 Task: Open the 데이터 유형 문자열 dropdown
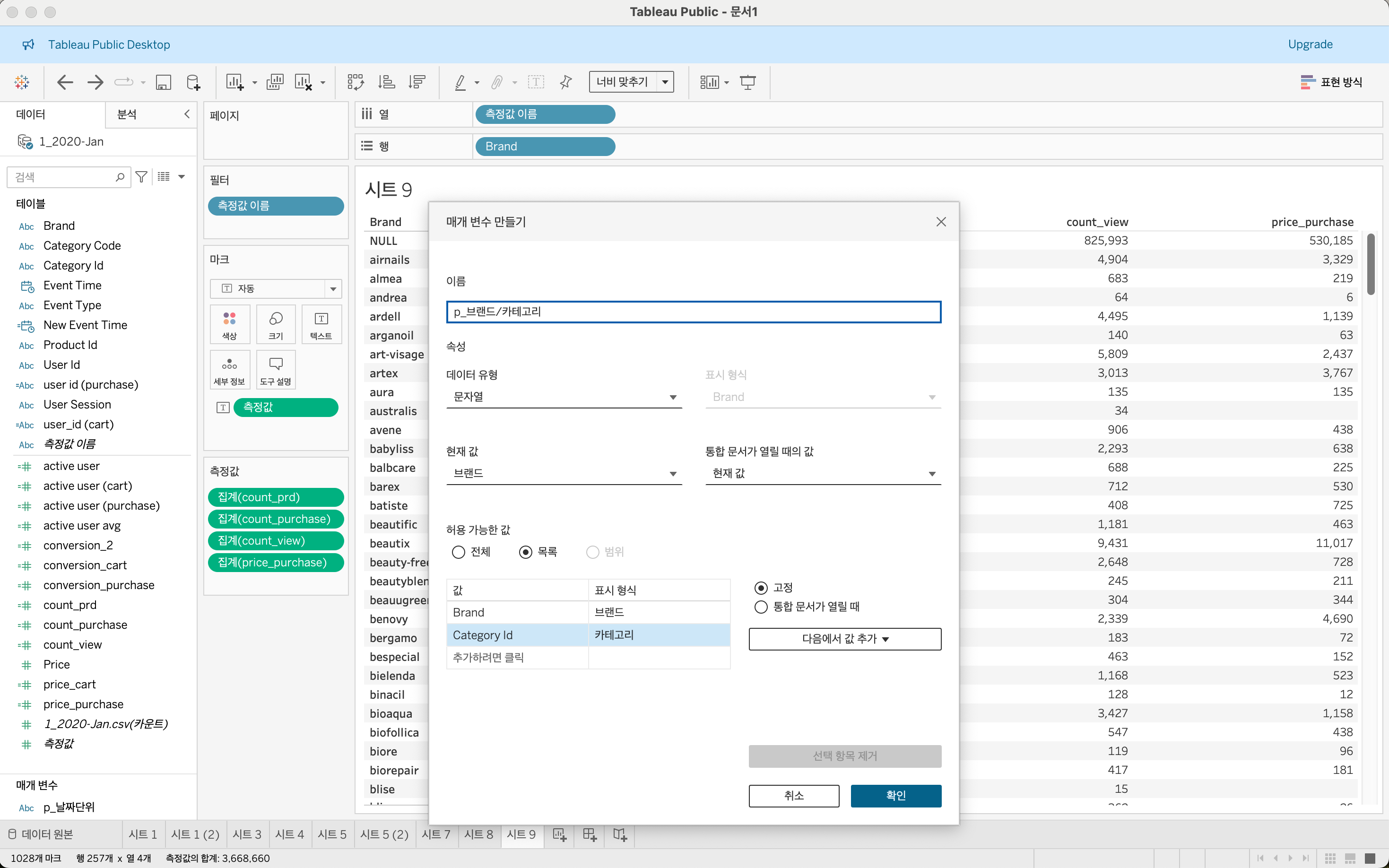click(564, 397)
